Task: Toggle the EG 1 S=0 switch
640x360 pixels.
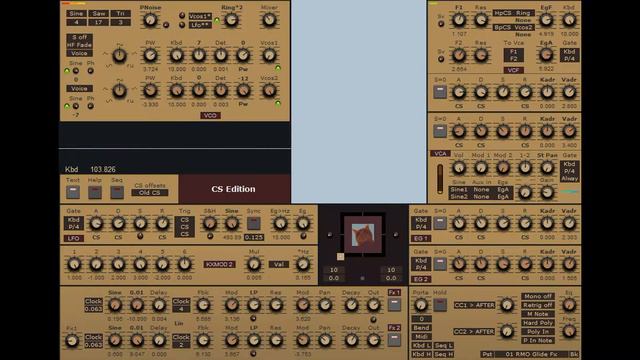Action: click(440, 223)
